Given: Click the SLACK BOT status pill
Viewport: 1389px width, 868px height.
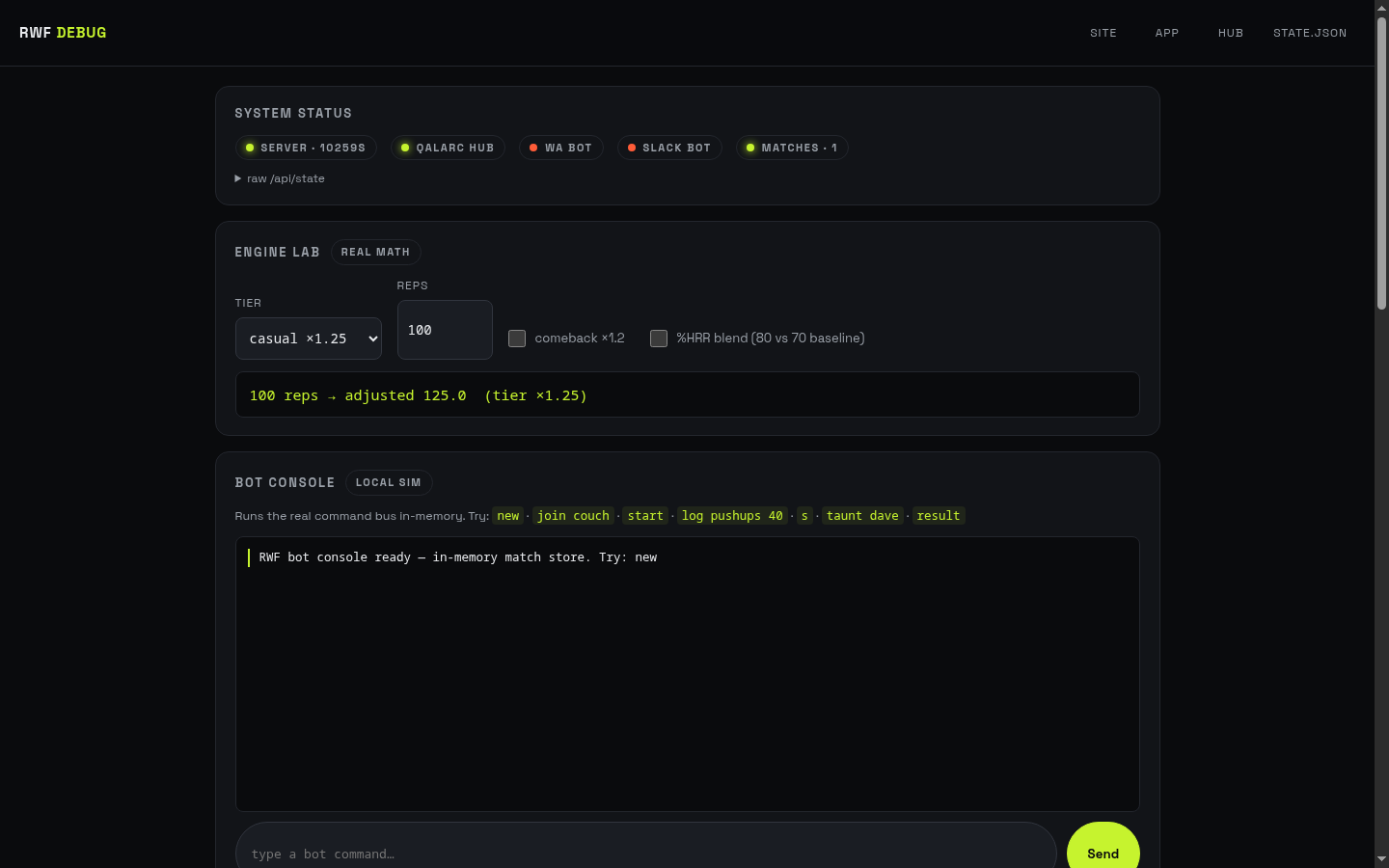Looking at the screenshot, I should click(669, 148).
